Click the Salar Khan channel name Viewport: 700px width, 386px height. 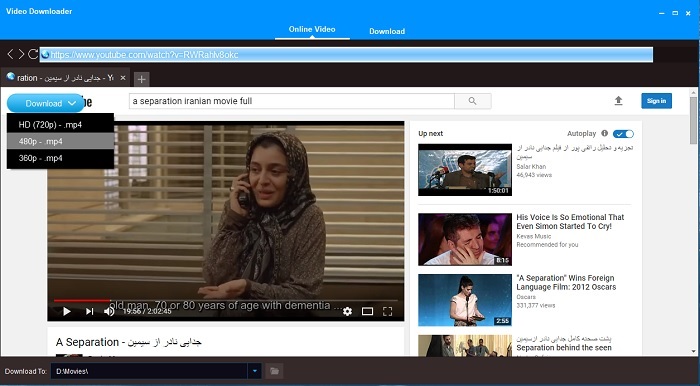point(531,166)
